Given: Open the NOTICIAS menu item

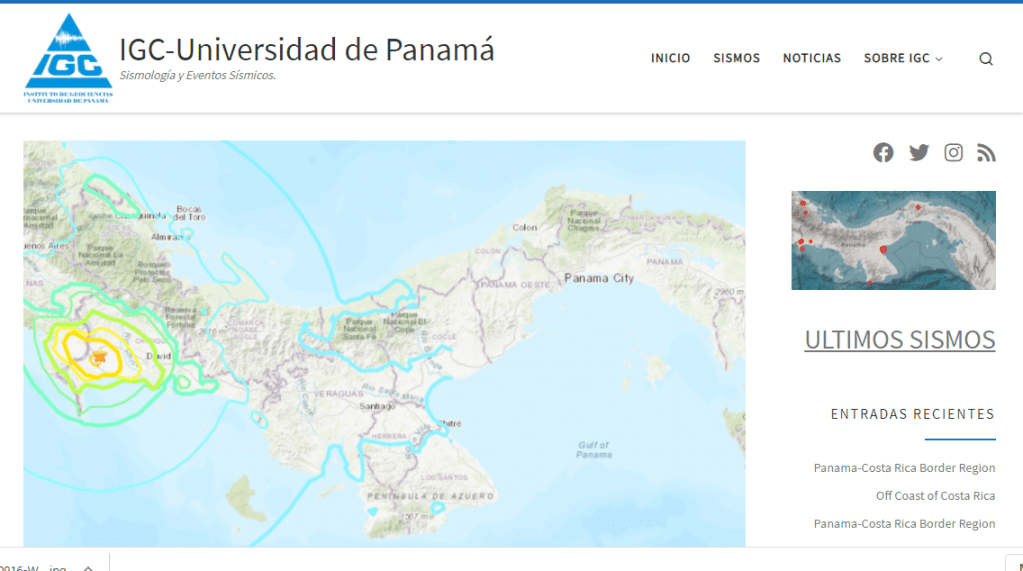Looking at the screenshot, I should pos(812,58).
